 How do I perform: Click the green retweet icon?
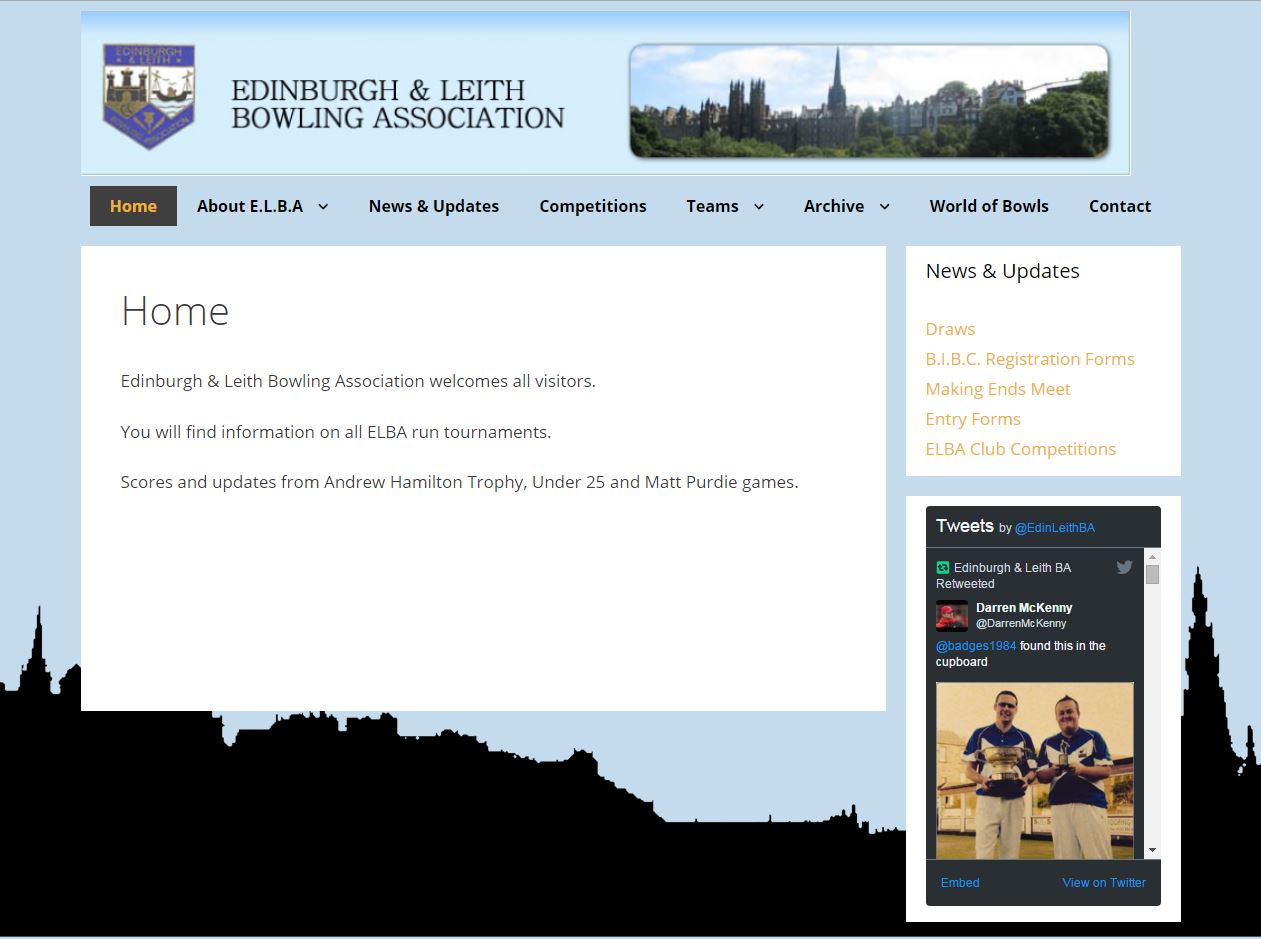tap(942, 567)
